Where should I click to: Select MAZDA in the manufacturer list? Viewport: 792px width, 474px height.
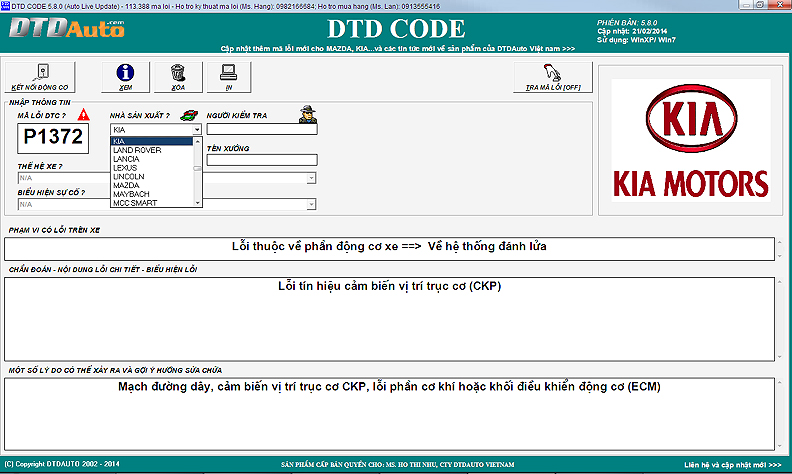click(152, 185)
